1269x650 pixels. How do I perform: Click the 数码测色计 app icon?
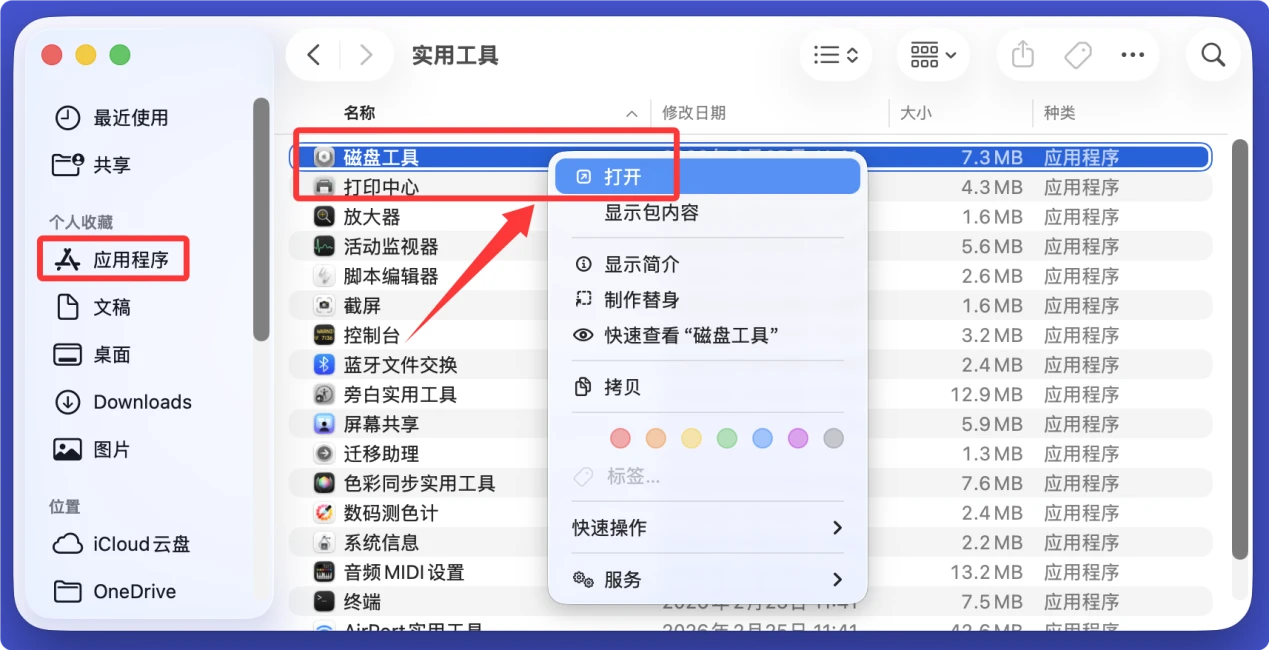click(324, 513)
